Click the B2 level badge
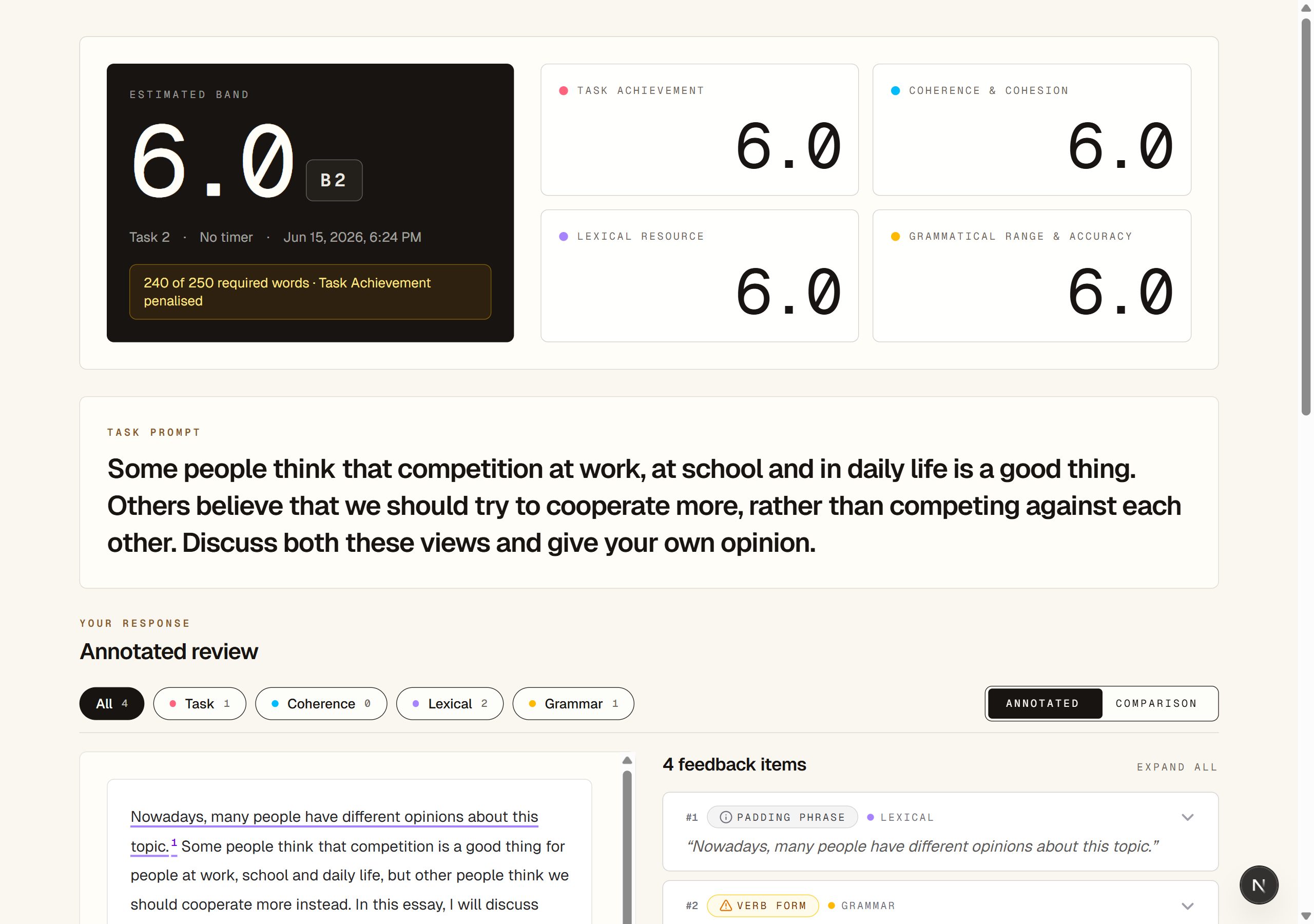This screenshot has width=1314, height=924. 334,180
